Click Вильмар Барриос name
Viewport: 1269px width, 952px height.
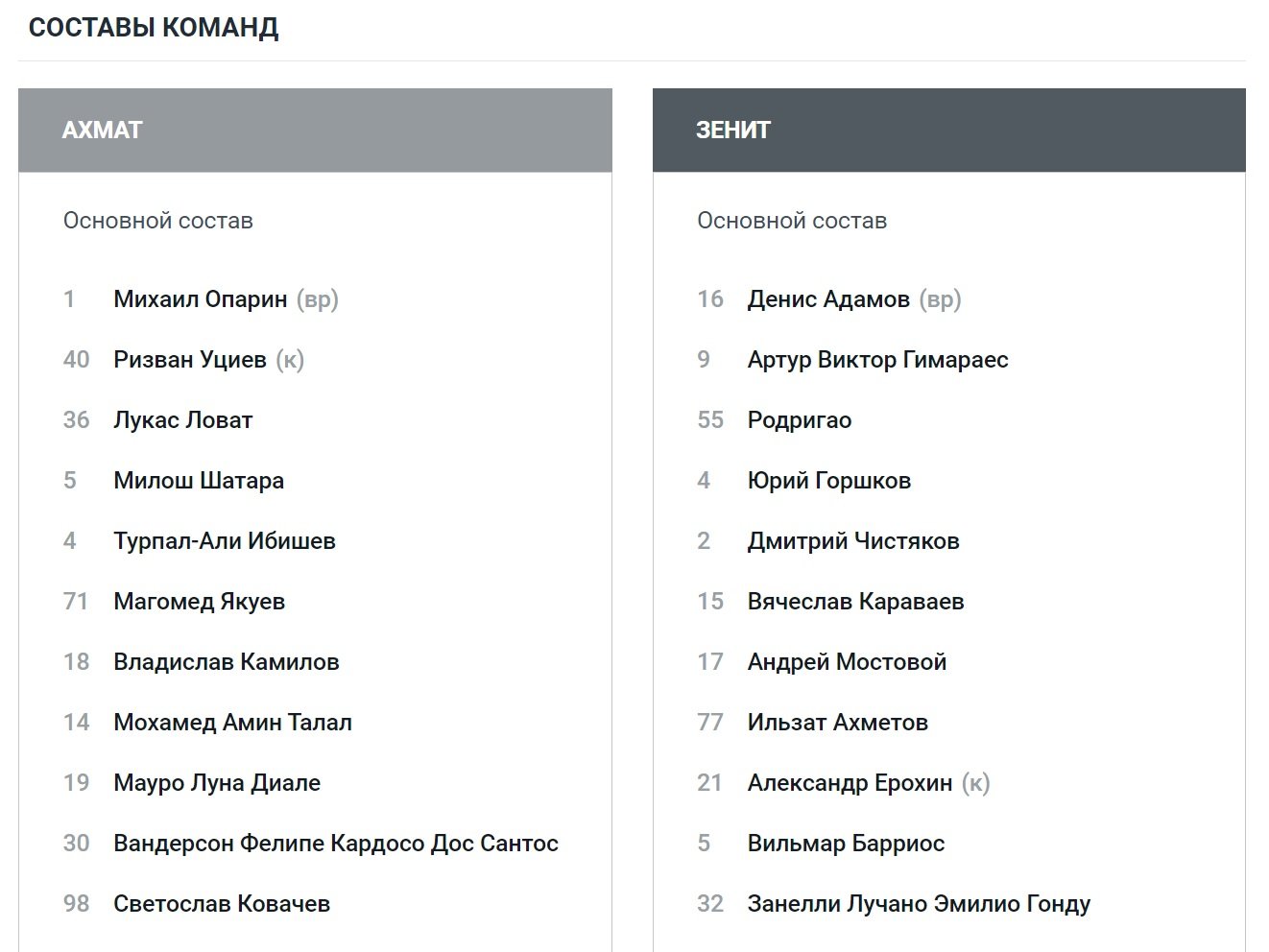(845, 844)
